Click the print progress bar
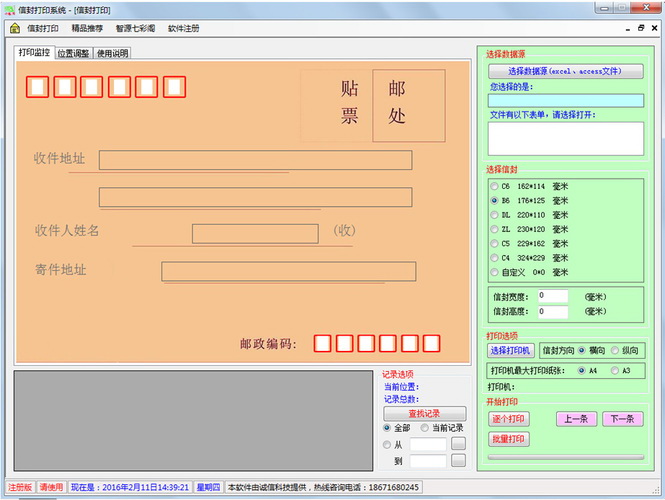This screenshot has width=665, height=500. [x=566, y=457]
